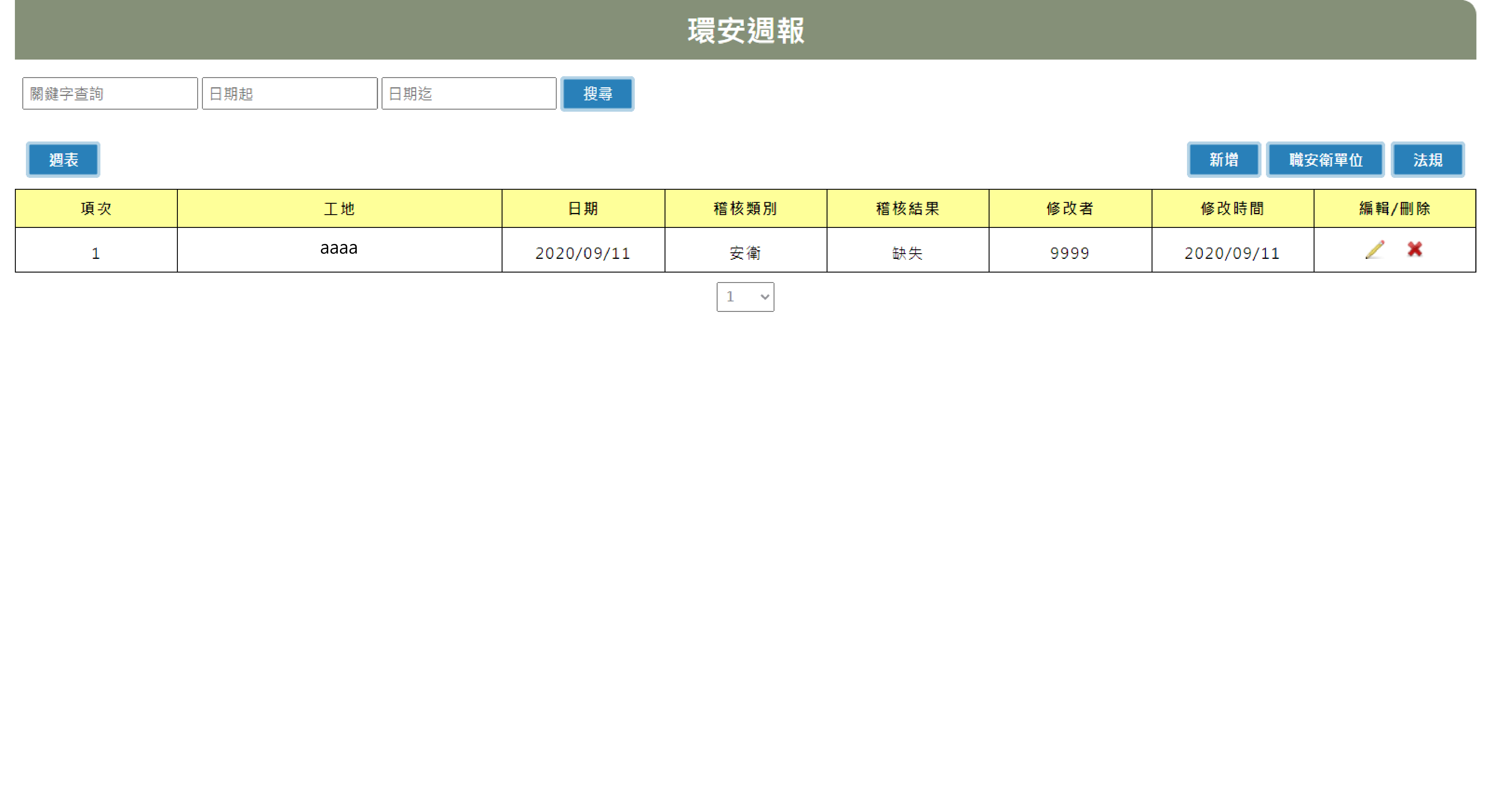This screenshot has width=1498, height=812.
Task: Delete row aaaa with the red X icon
Action: coord(1415,249)
